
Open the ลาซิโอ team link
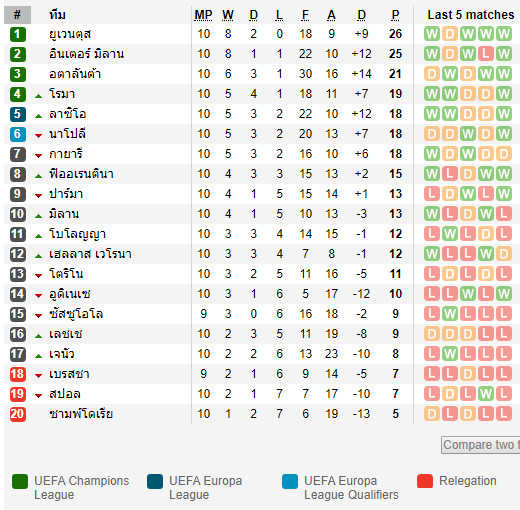pyautogui.click(x=68, y=114)
